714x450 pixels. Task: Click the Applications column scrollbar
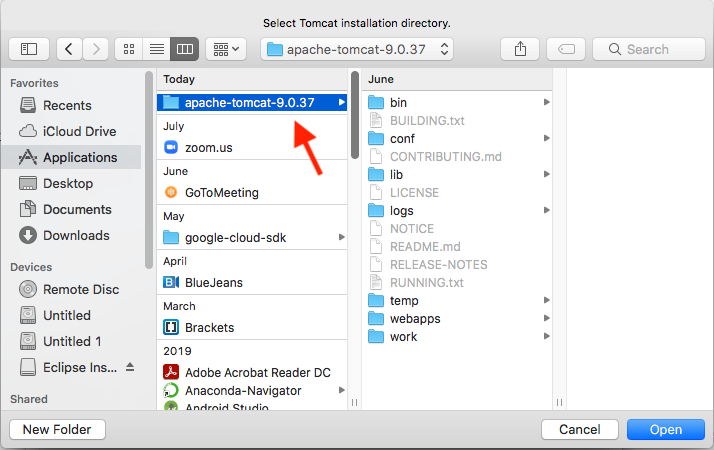(355, 115)
